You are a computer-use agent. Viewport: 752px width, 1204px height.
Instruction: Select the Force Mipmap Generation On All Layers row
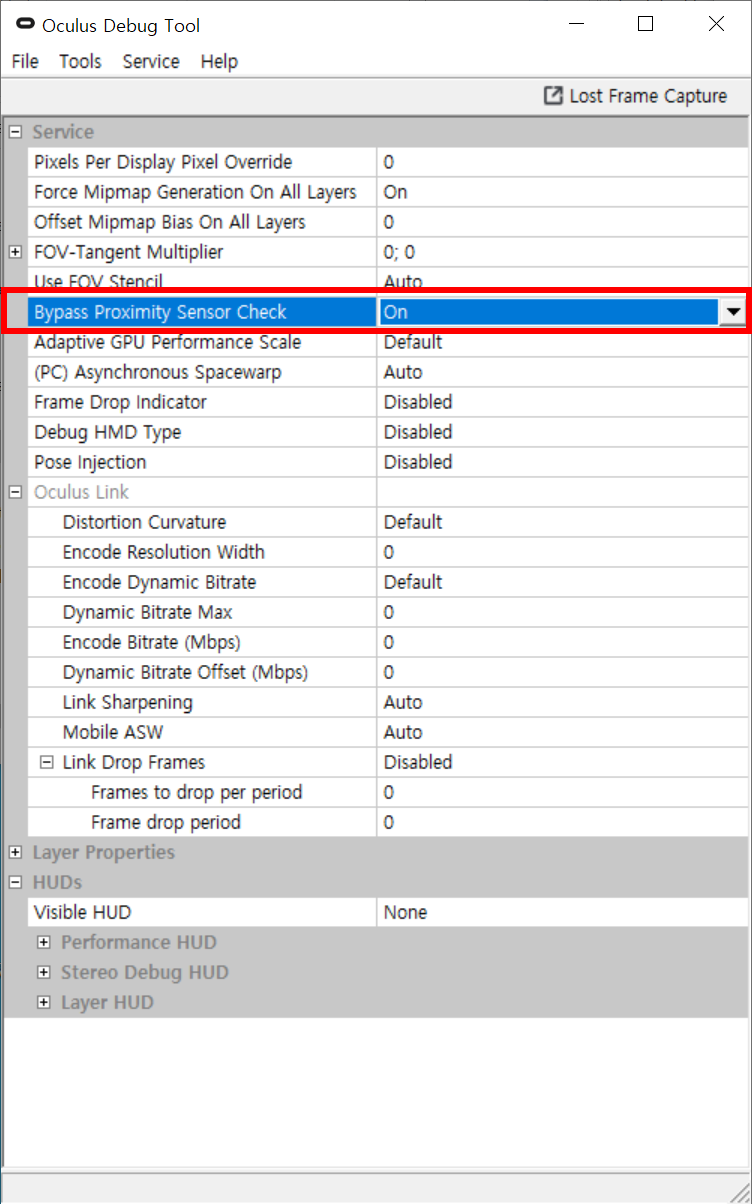tap(387, 192)
